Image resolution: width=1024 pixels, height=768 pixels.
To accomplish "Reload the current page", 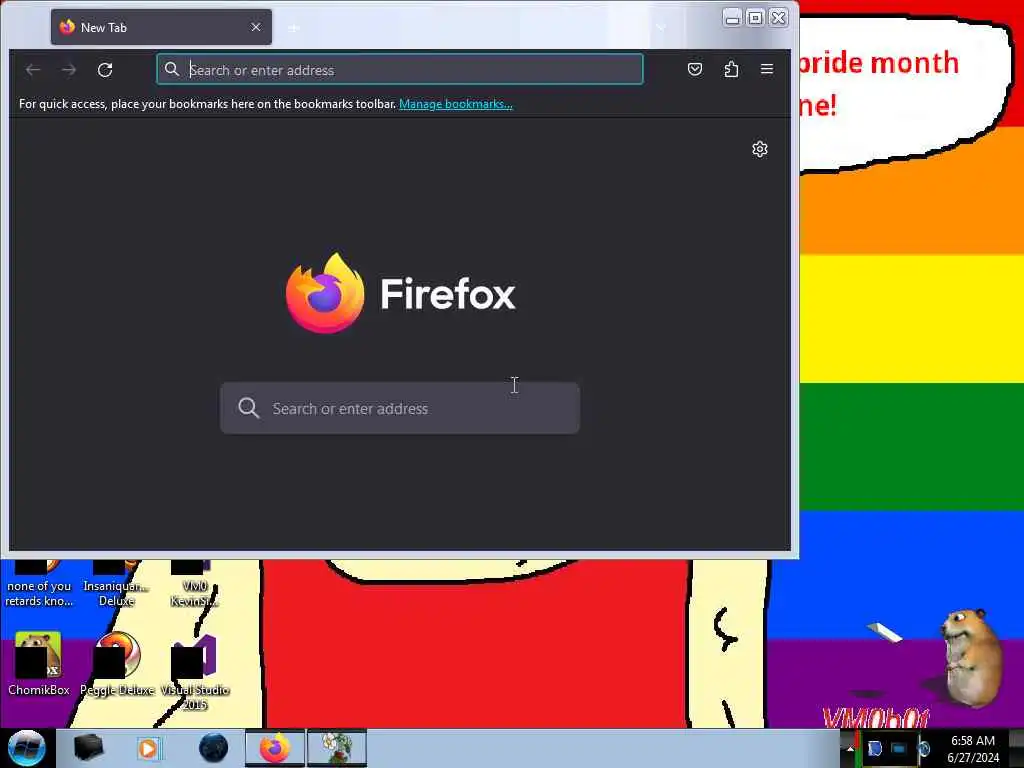I will pyautogui.click(x=105, y=69).
